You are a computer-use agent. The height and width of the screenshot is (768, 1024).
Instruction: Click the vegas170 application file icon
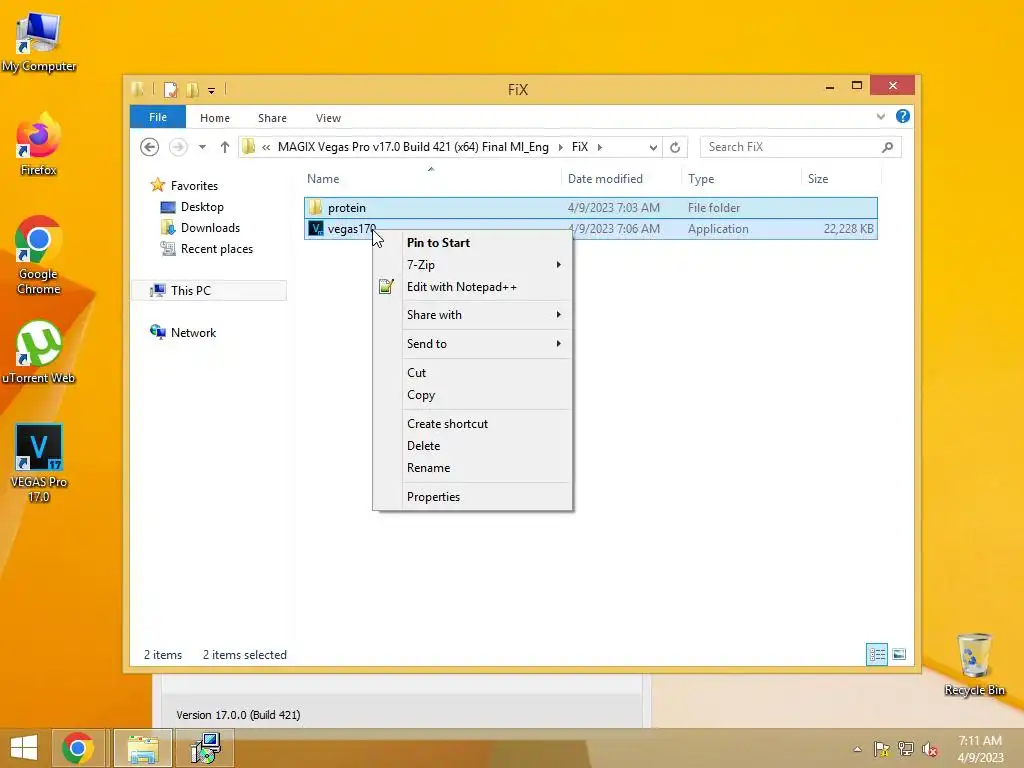coord(315,229)
